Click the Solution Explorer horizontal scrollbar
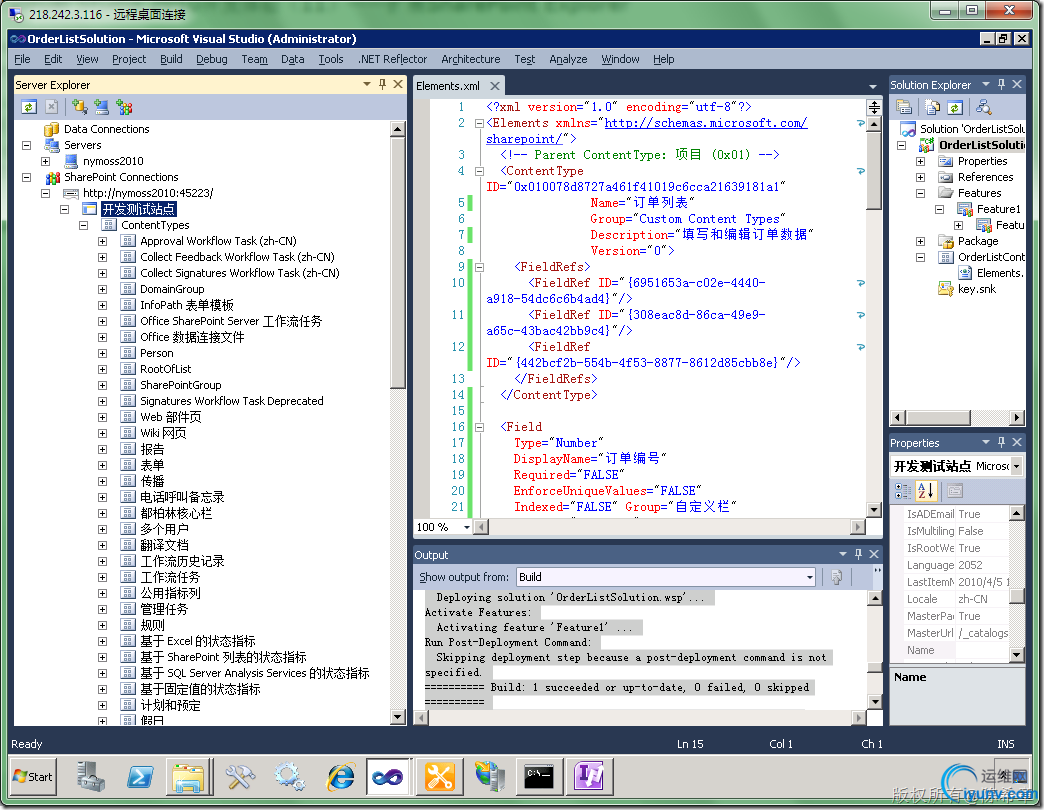 [938, 417]
